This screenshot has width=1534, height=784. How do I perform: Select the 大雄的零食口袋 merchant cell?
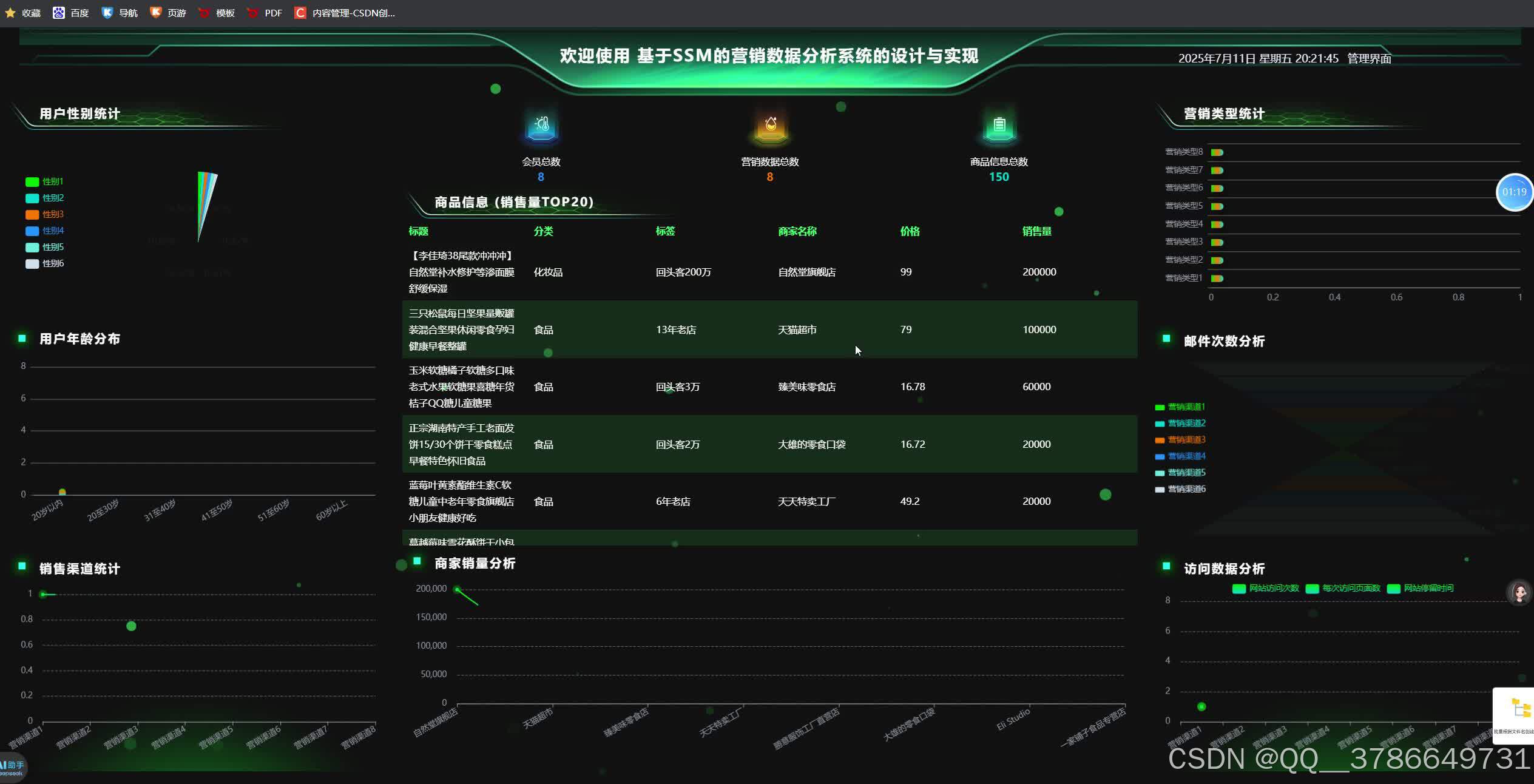click(812, 444)
